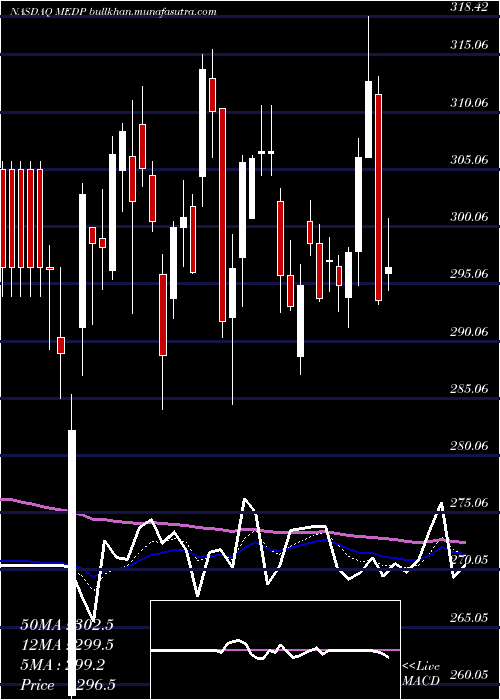Viewport: 500px width, 700px height.
Task: Click the Price 296.5 readout
Action: click(x=67, y=685)
